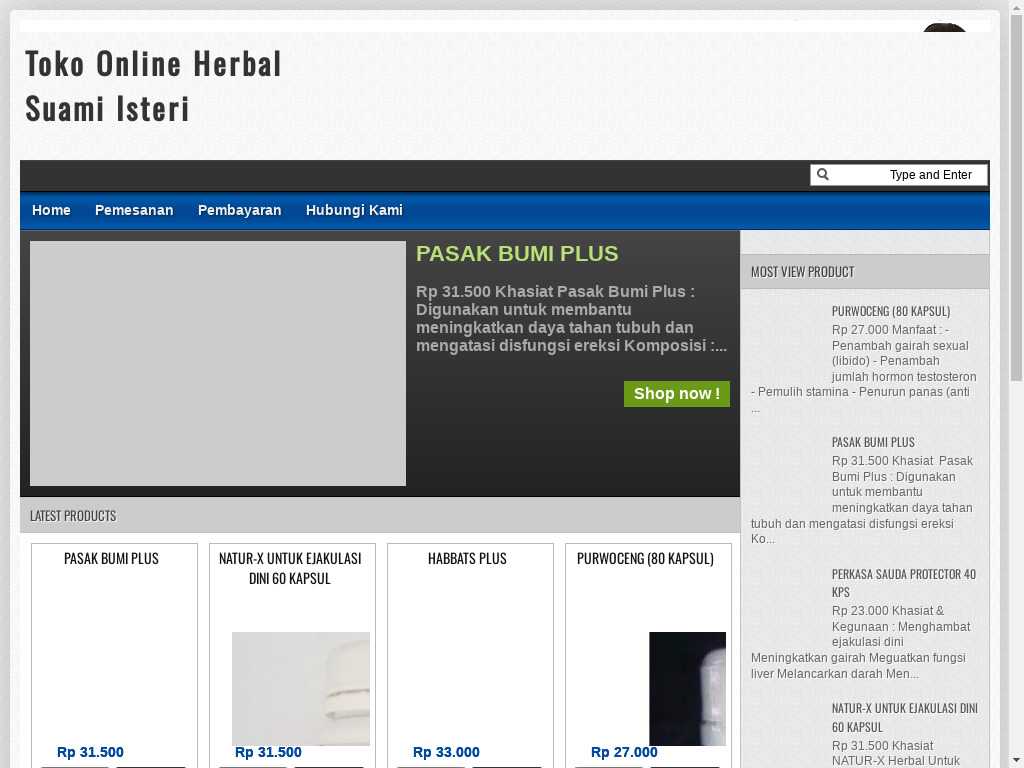This screenshot has height=768, width=1024.
Task: Open the PASAK BUMI PLUS featured heading
Action: coord(517,253)
